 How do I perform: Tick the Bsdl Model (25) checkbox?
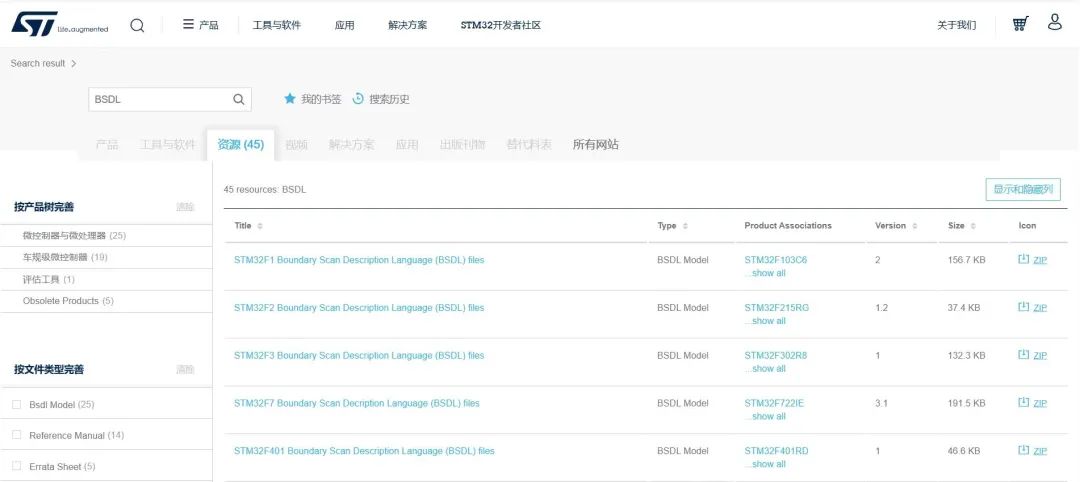coord(17,404)
